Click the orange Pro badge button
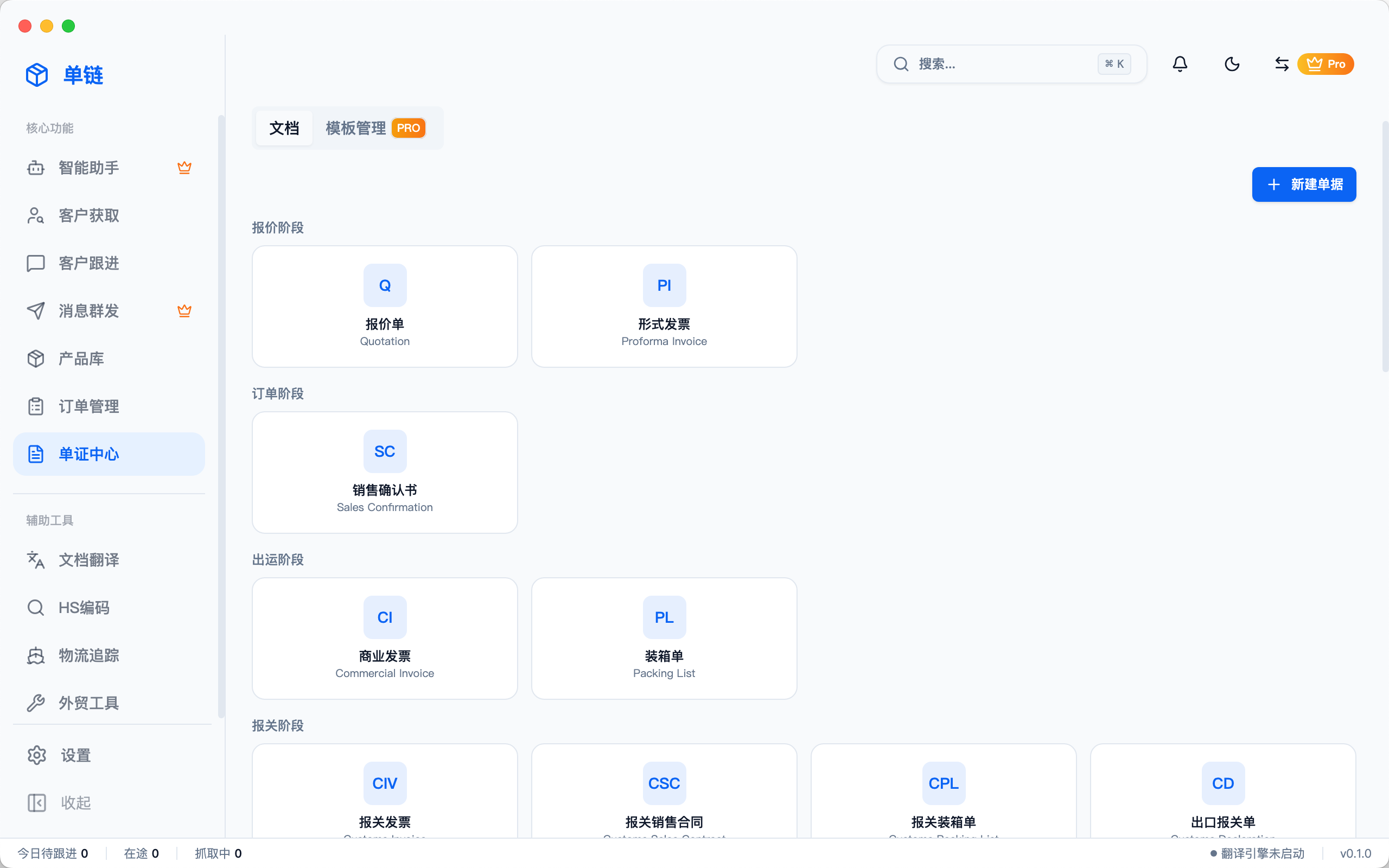 (x=1326, y=63)
